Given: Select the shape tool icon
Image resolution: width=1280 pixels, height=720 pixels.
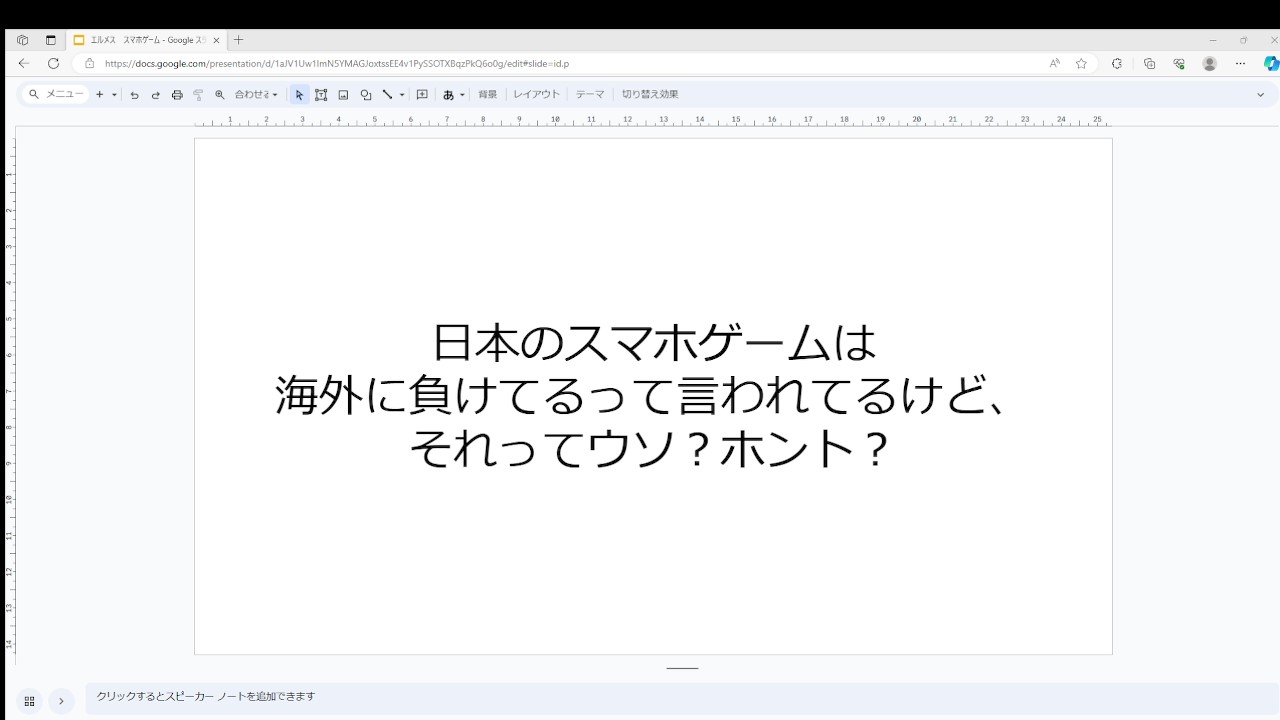Looking at the screenshot, I should tap(366, 95).
